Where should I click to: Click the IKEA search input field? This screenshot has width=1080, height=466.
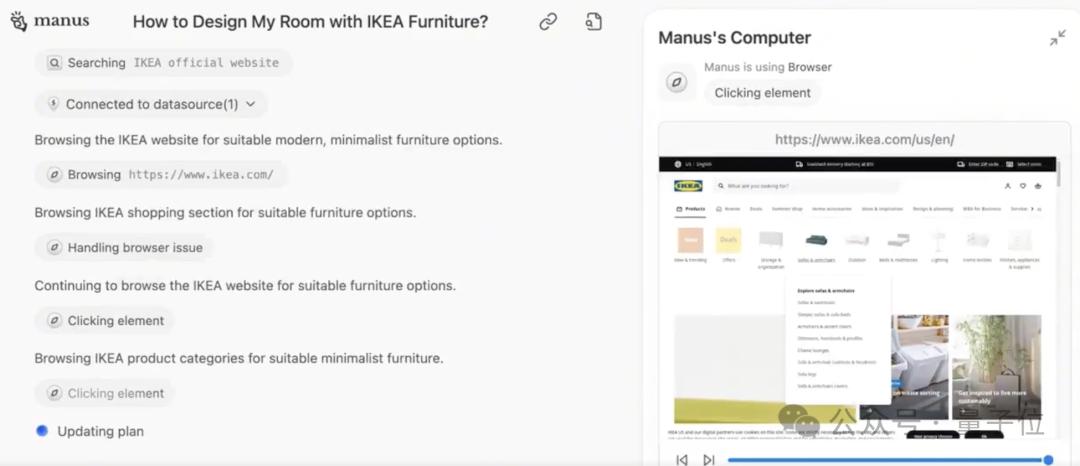click(x=805, y=186)
